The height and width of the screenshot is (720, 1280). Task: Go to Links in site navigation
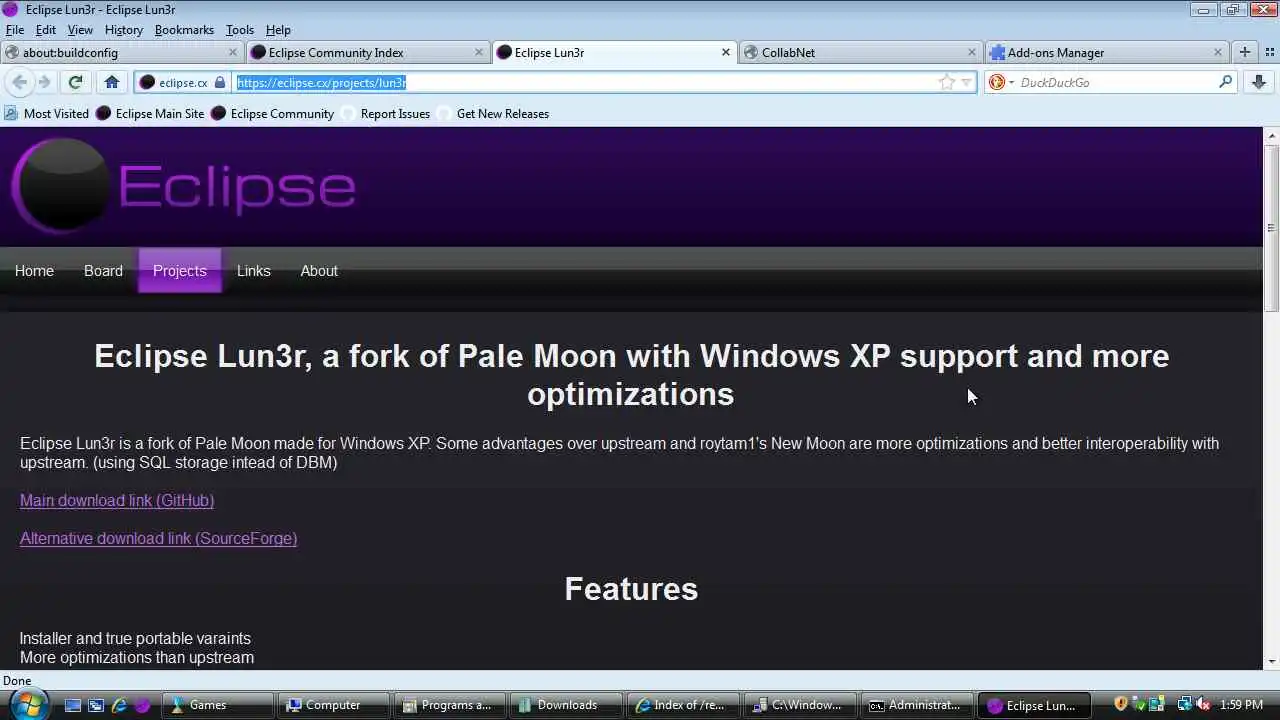click(x=254, y=271)
